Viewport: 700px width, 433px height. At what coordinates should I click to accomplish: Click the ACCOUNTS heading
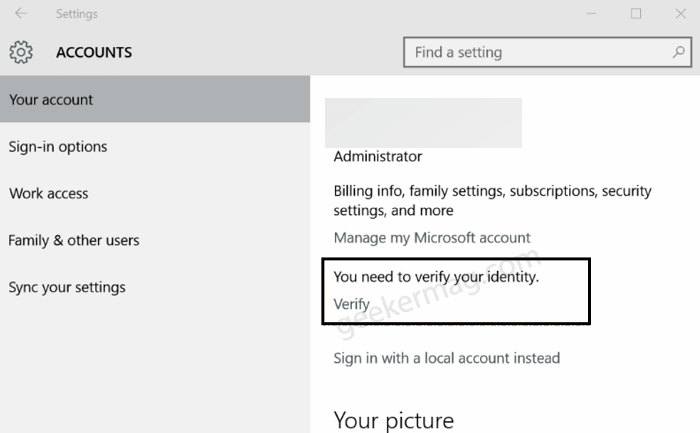(94, 52)
